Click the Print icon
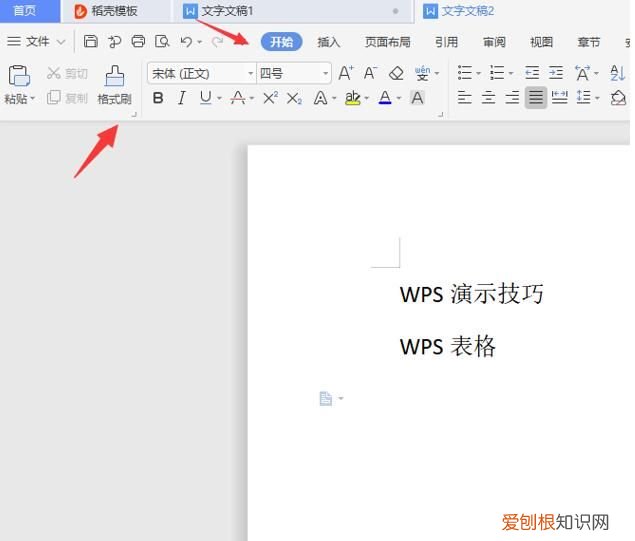Viewport: 635px width, 541px height. point(138,41)
